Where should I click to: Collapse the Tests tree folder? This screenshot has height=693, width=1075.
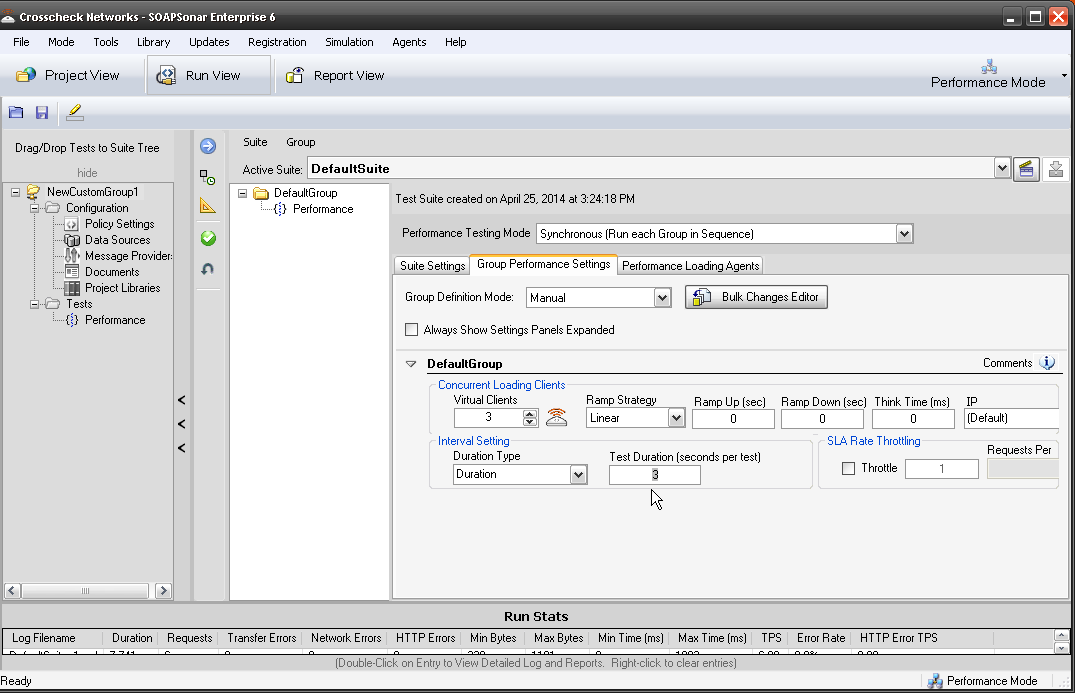pyautogui.click(x=34, y=304)
